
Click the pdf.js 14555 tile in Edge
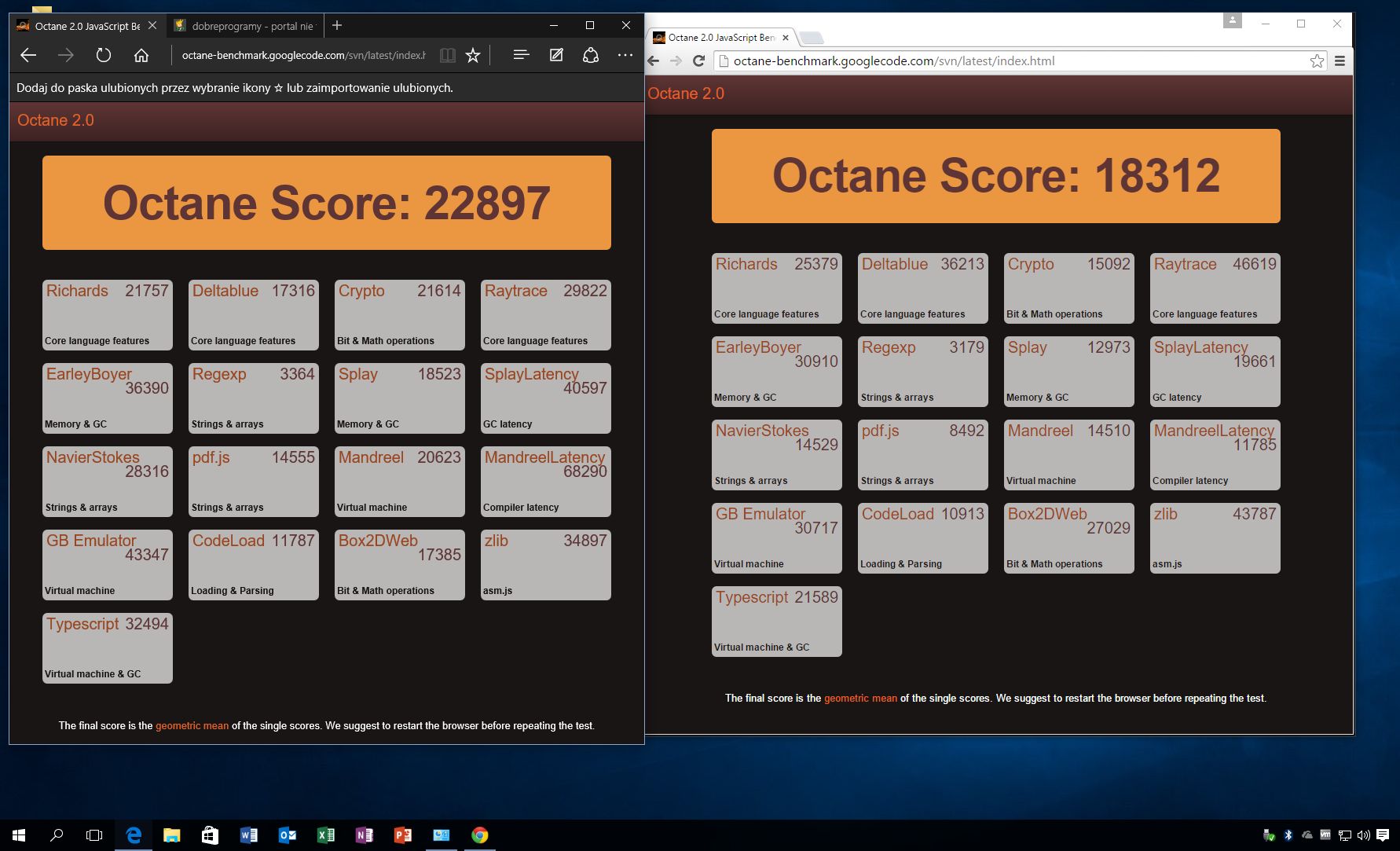254,482
